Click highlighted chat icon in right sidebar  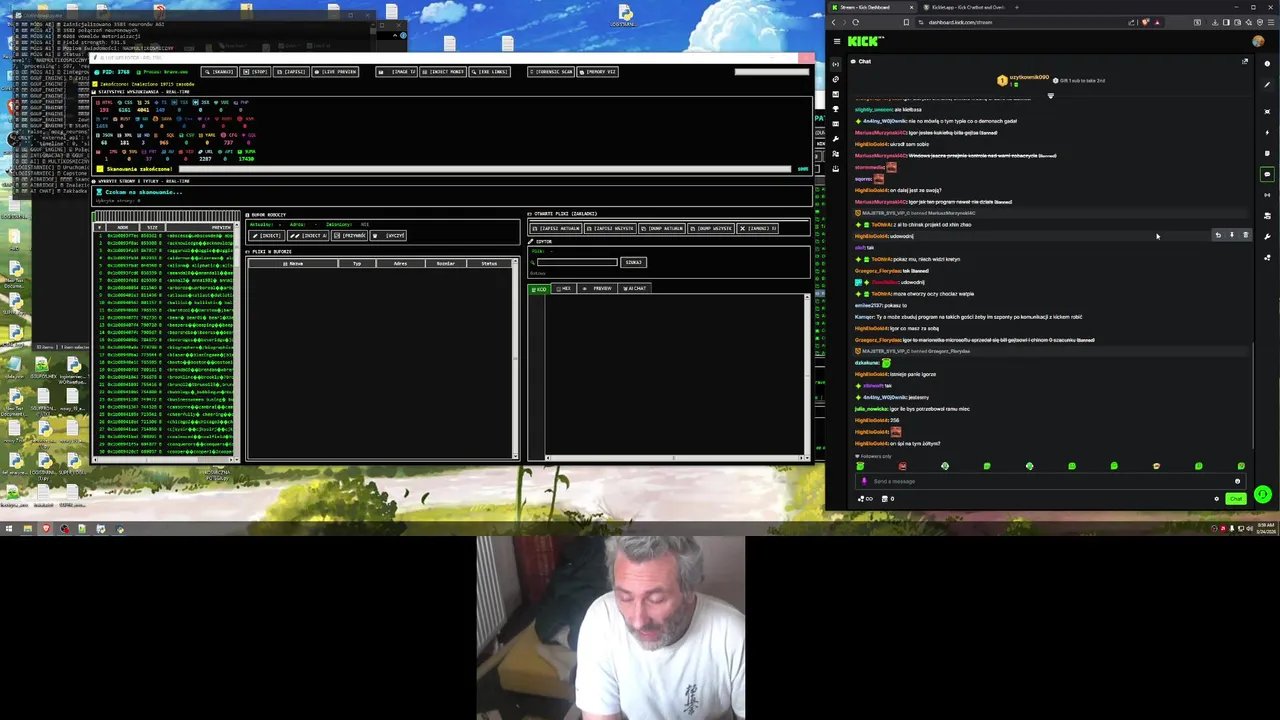pyautogui.click(x=1267, y=174)
